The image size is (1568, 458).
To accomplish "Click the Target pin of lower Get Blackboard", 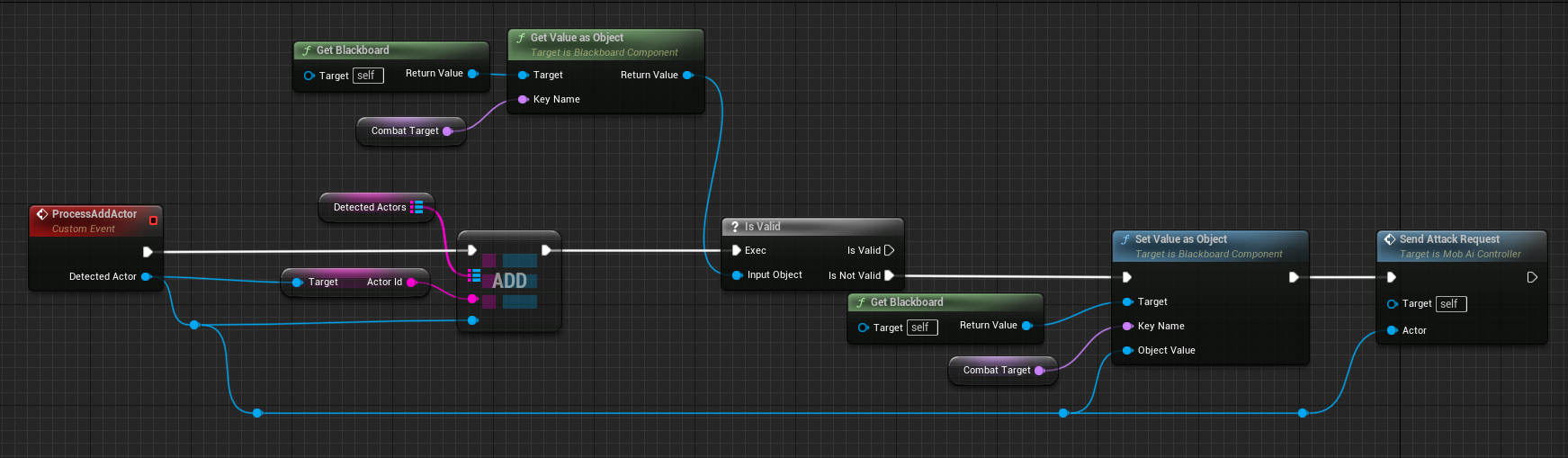I will click(863, 328).
